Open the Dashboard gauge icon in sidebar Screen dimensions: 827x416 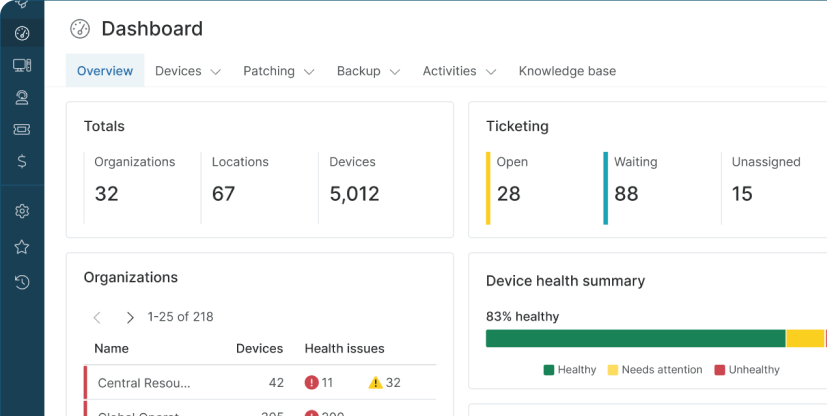[x=22, y=33]
